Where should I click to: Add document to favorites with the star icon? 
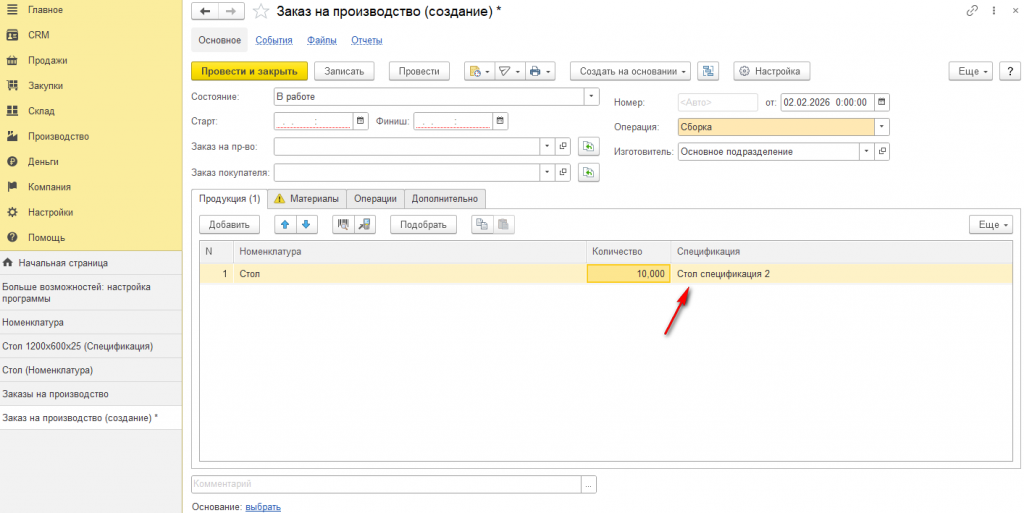[261, 11]
